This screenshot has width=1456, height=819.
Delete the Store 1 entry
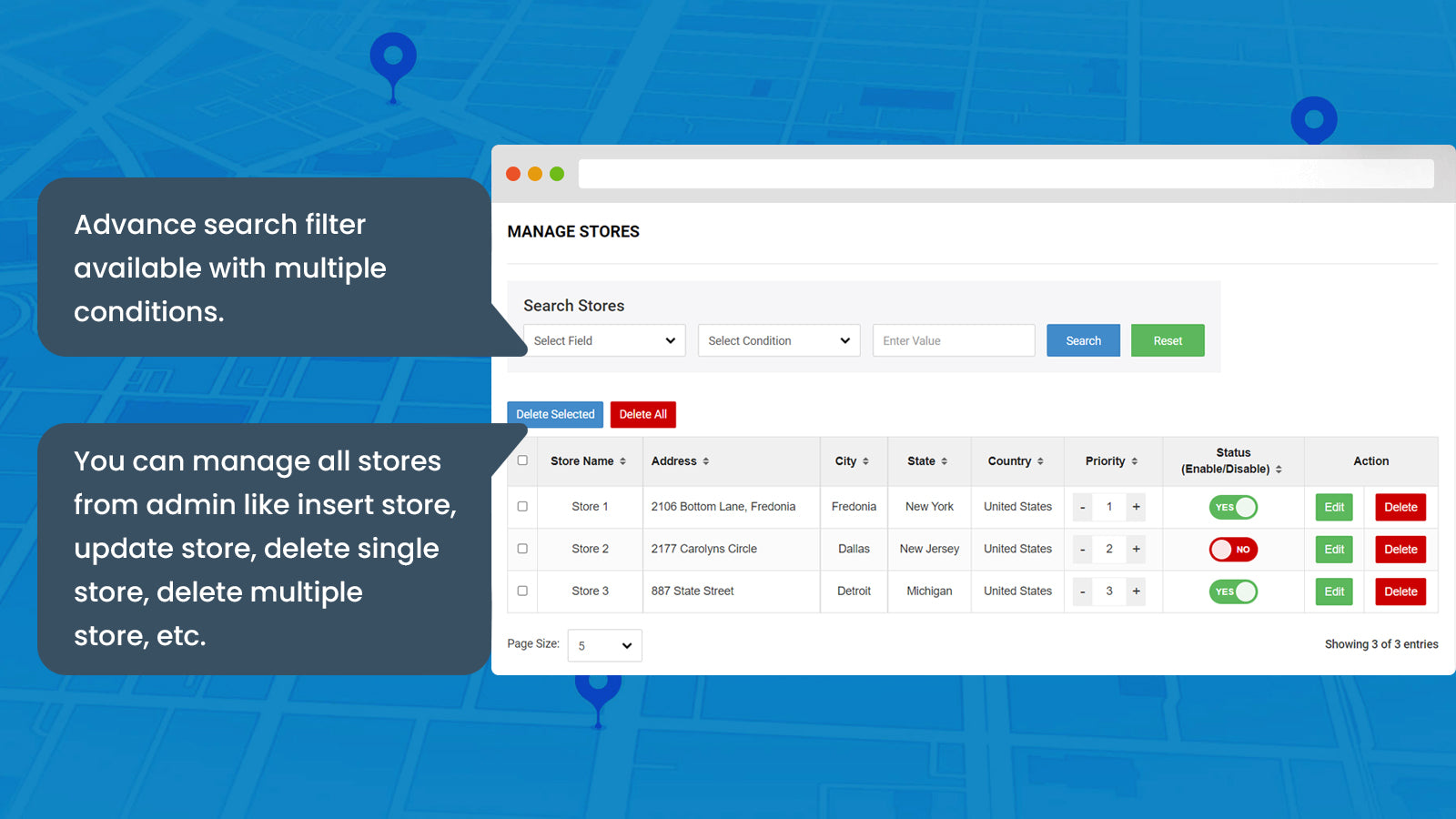[x=1400, y=507]
